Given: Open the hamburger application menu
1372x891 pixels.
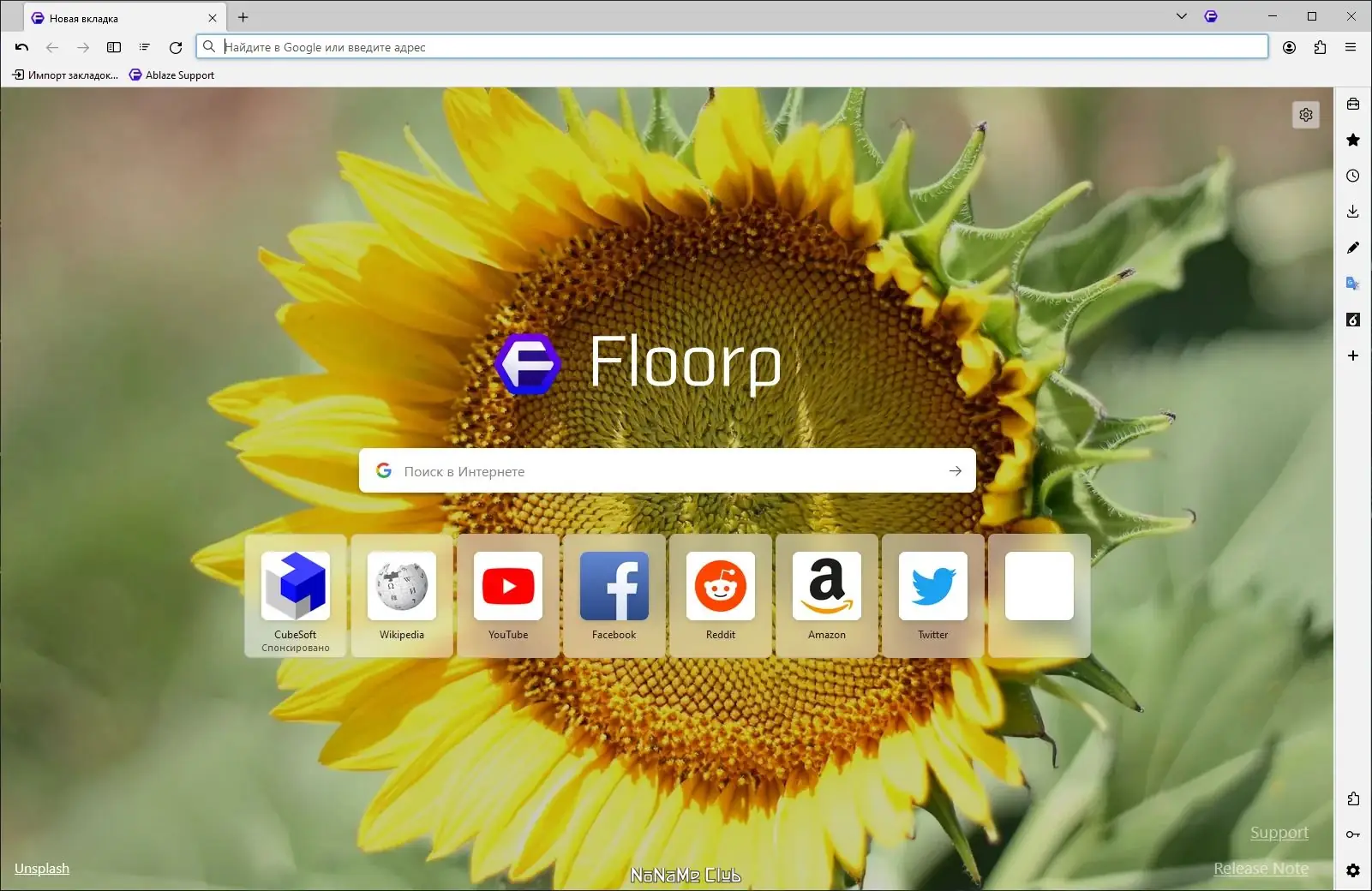Looking at the screenshot, I should tap(1351, 47).
